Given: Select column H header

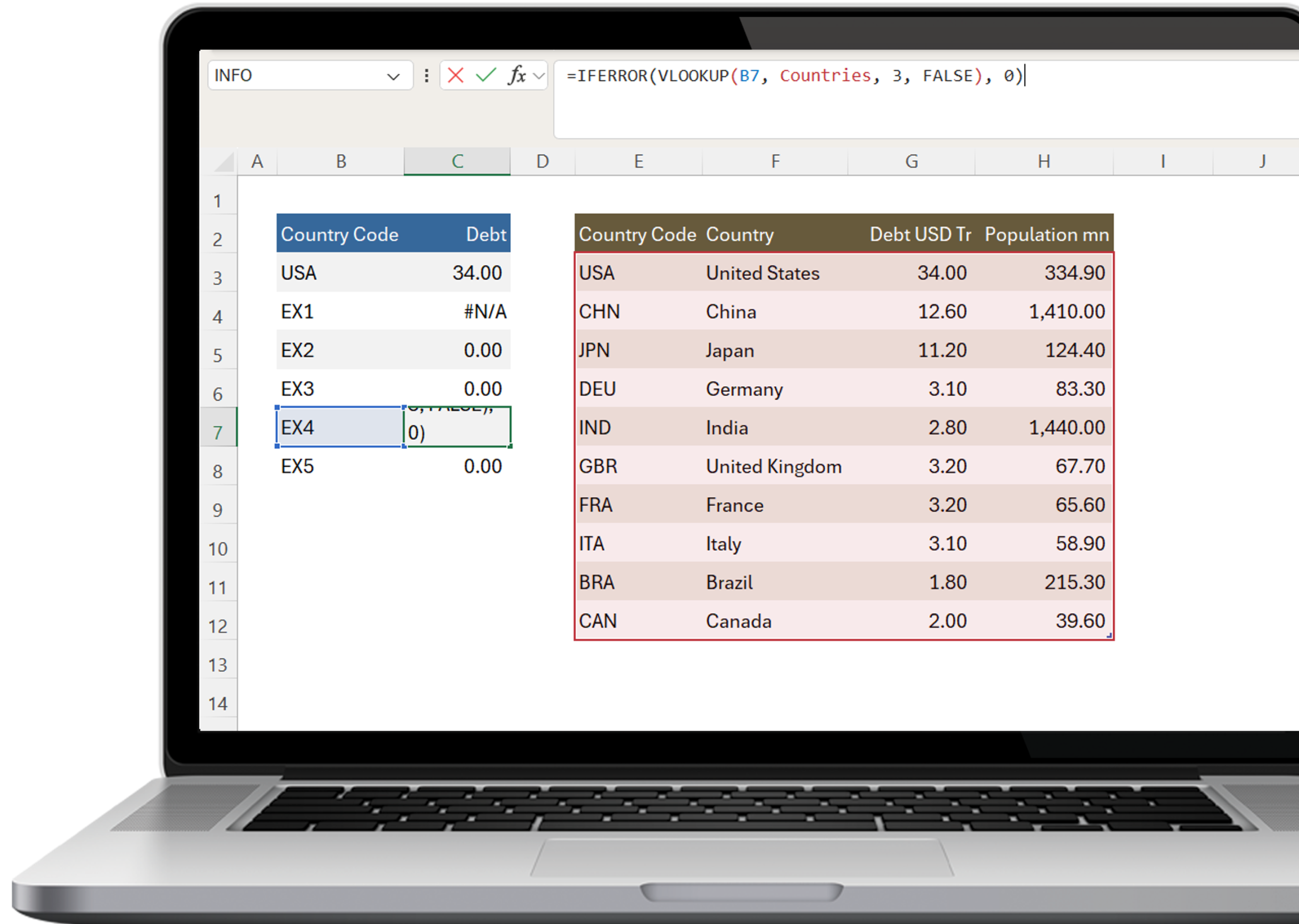Looking at the screenshot, I should click(x=1044, y=161).
